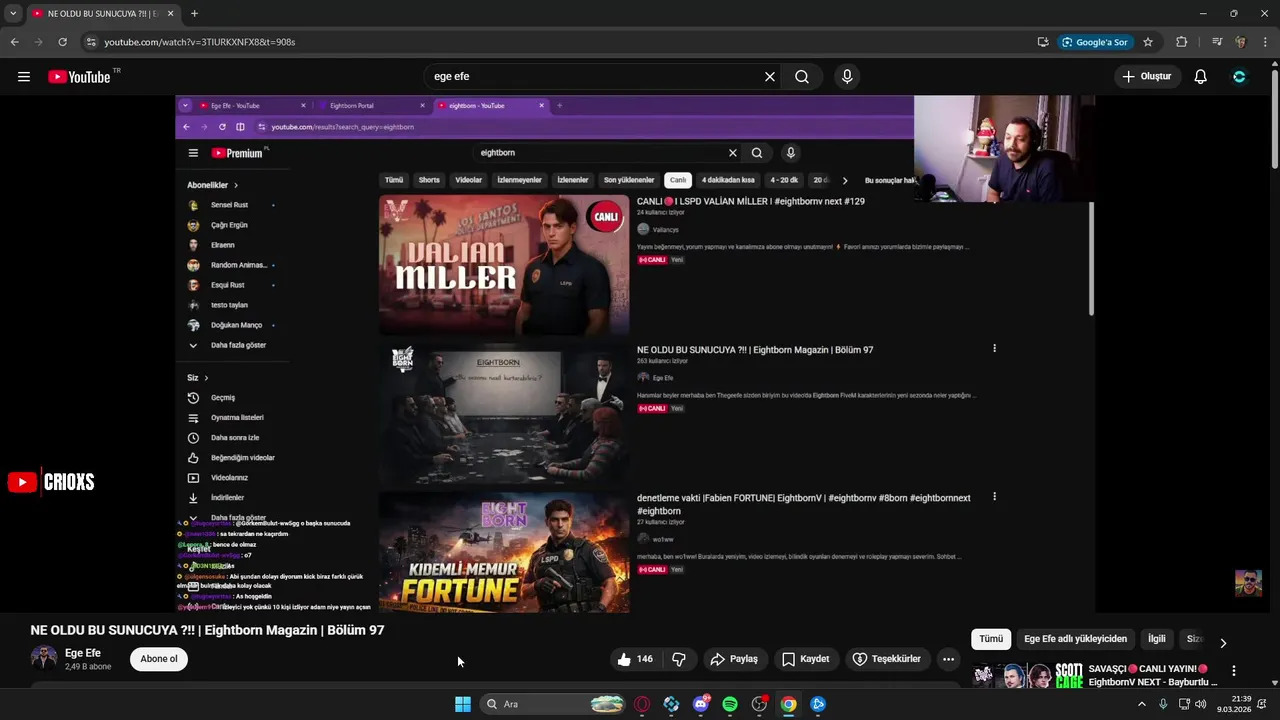1280x720 pixels.
Task: Reload the page
Action: click(62, 42)
